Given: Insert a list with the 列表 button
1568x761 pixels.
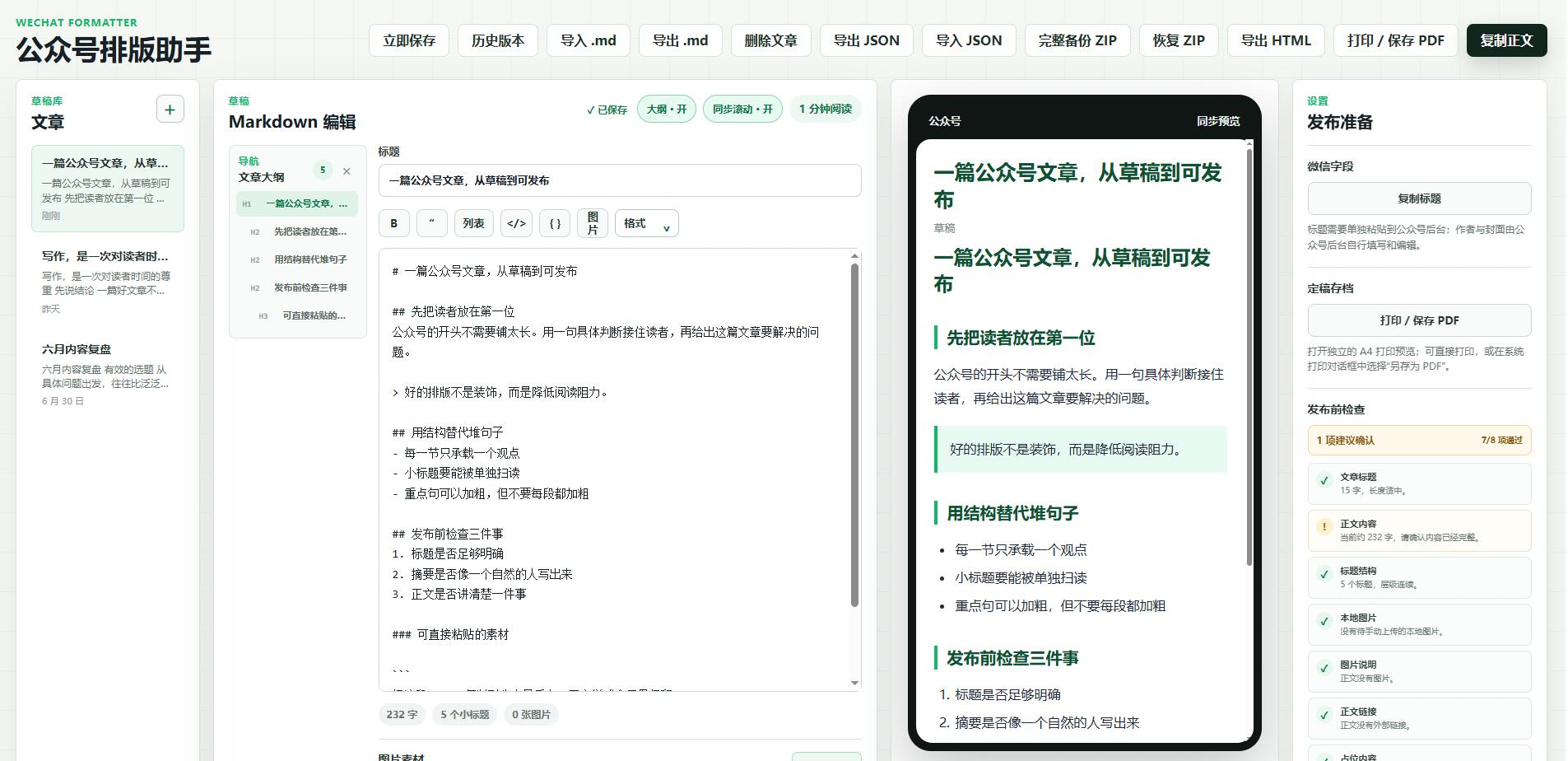Looking at the screenshot, I should pos(473,223).
